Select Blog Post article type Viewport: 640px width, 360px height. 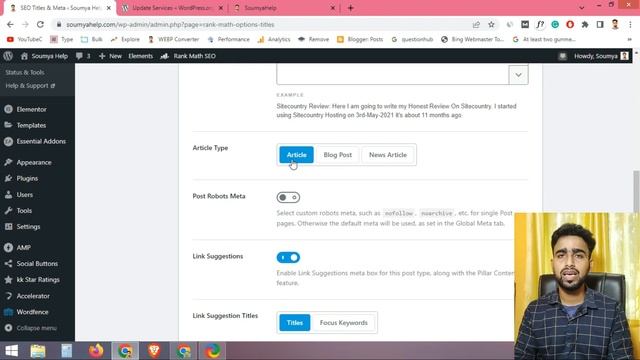click(x=338, y=155)
